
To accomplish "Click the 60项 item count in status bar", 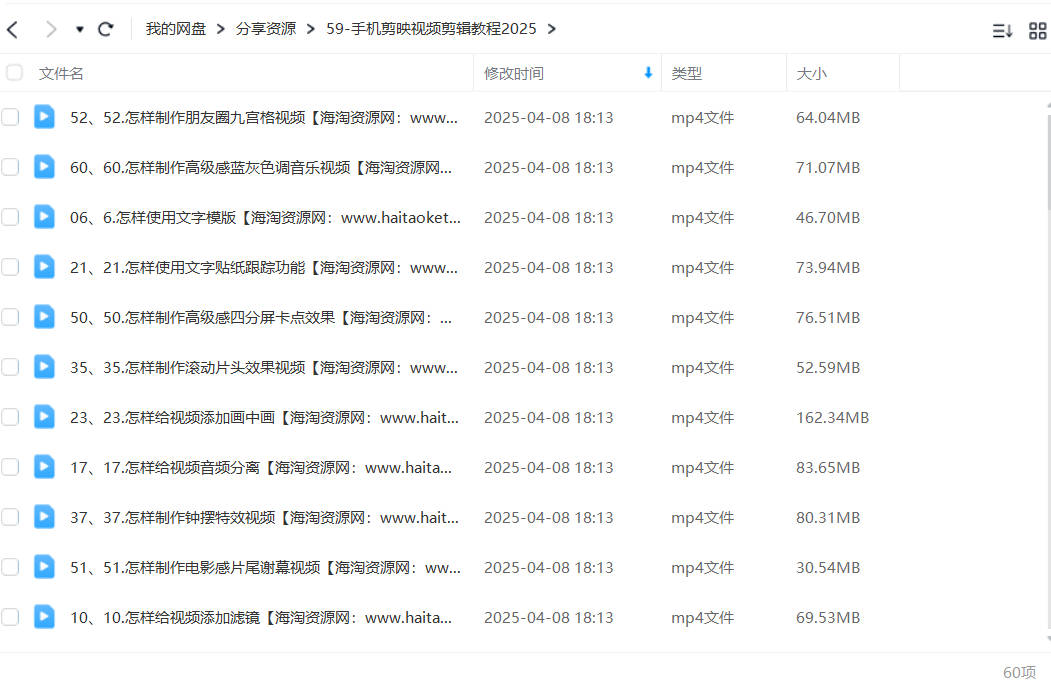I will (1019, 673).
